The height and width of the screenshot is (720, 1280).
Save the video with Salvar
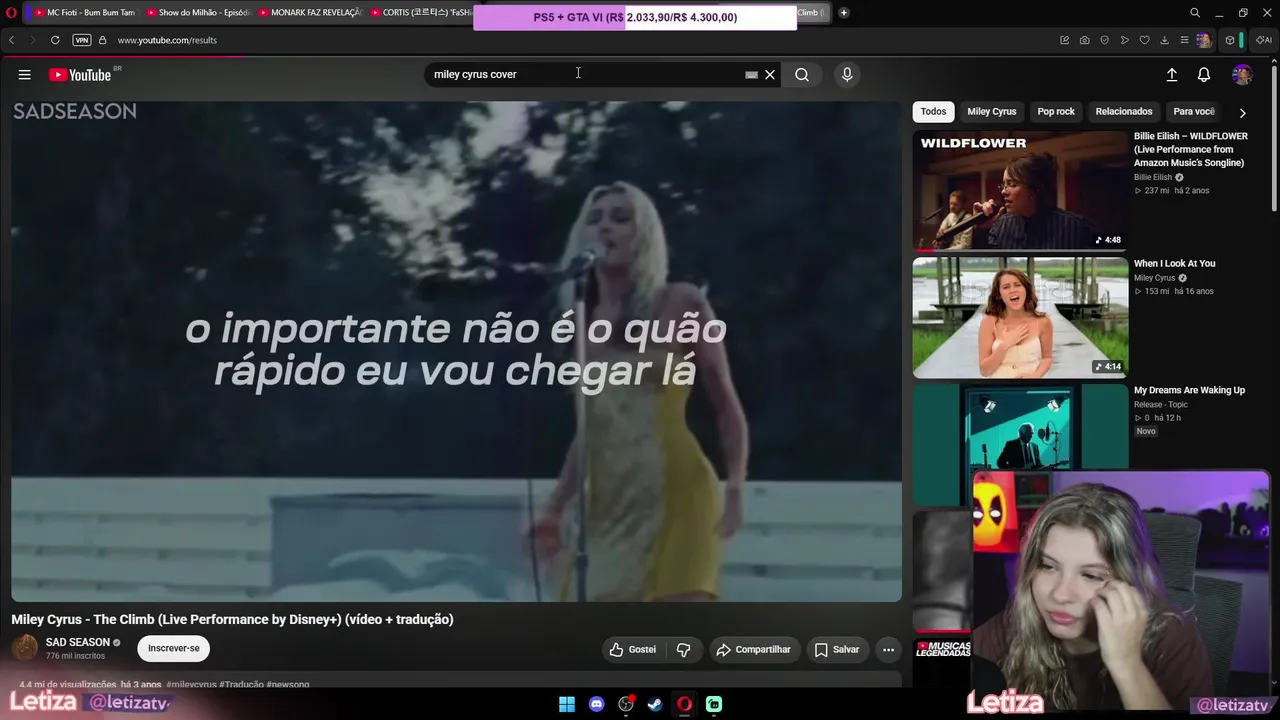[x=836, y=650]
